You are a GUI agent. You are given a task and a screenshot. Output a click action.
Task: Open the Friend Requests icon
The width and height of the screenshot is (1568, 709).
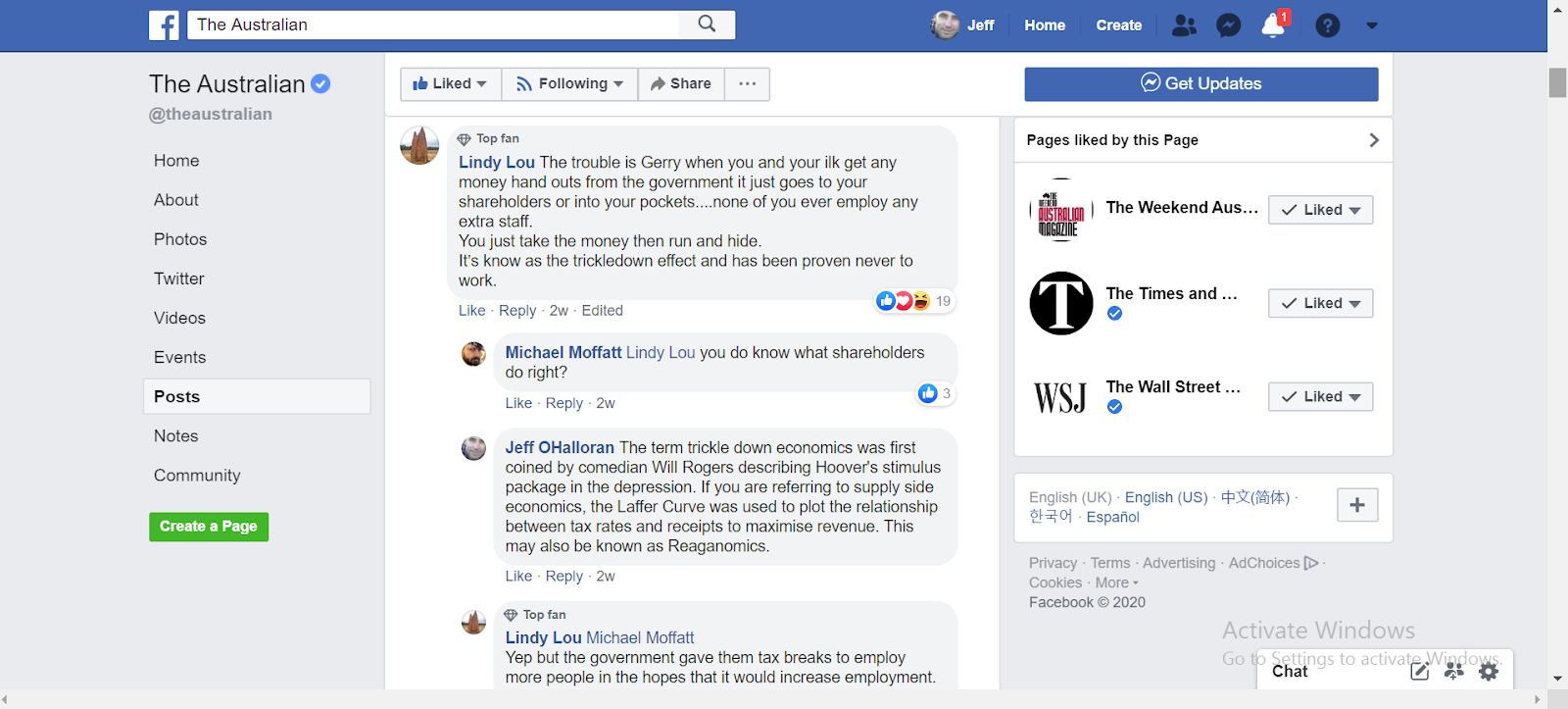(1184, 25)
